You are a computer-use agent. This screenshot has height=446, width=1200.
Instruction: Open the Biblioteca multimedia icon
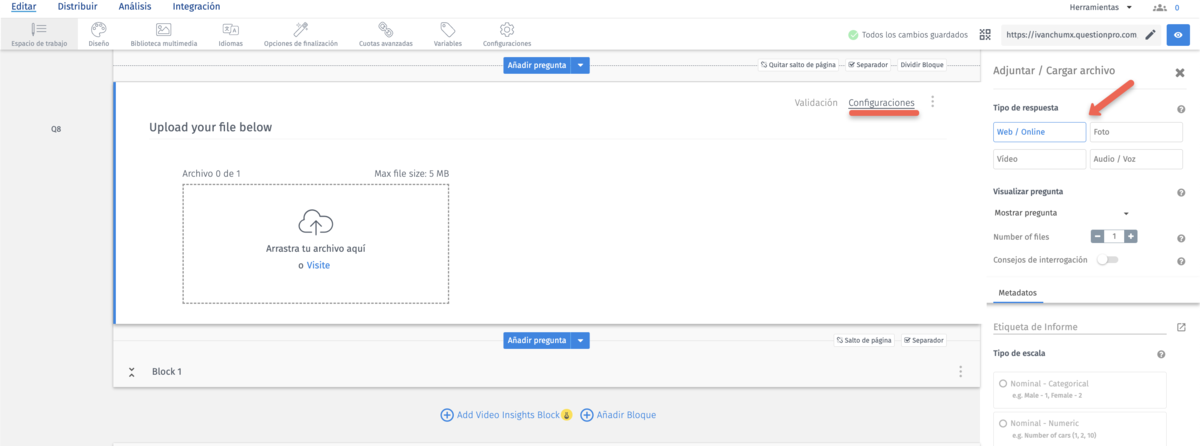coord(164,29)
